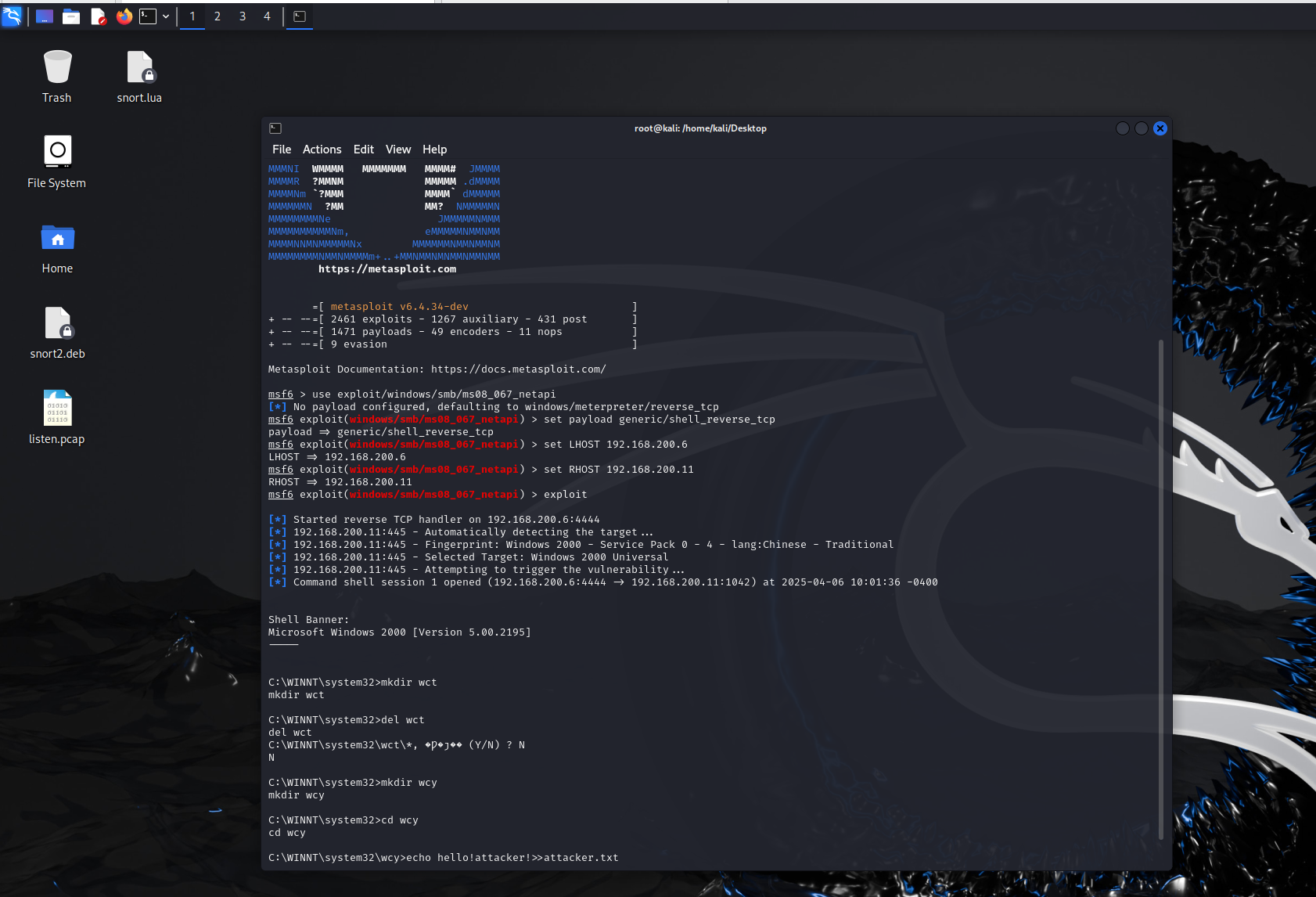Switch to workspace 1
The image size is (1316, 897).
tap(192, 16)
